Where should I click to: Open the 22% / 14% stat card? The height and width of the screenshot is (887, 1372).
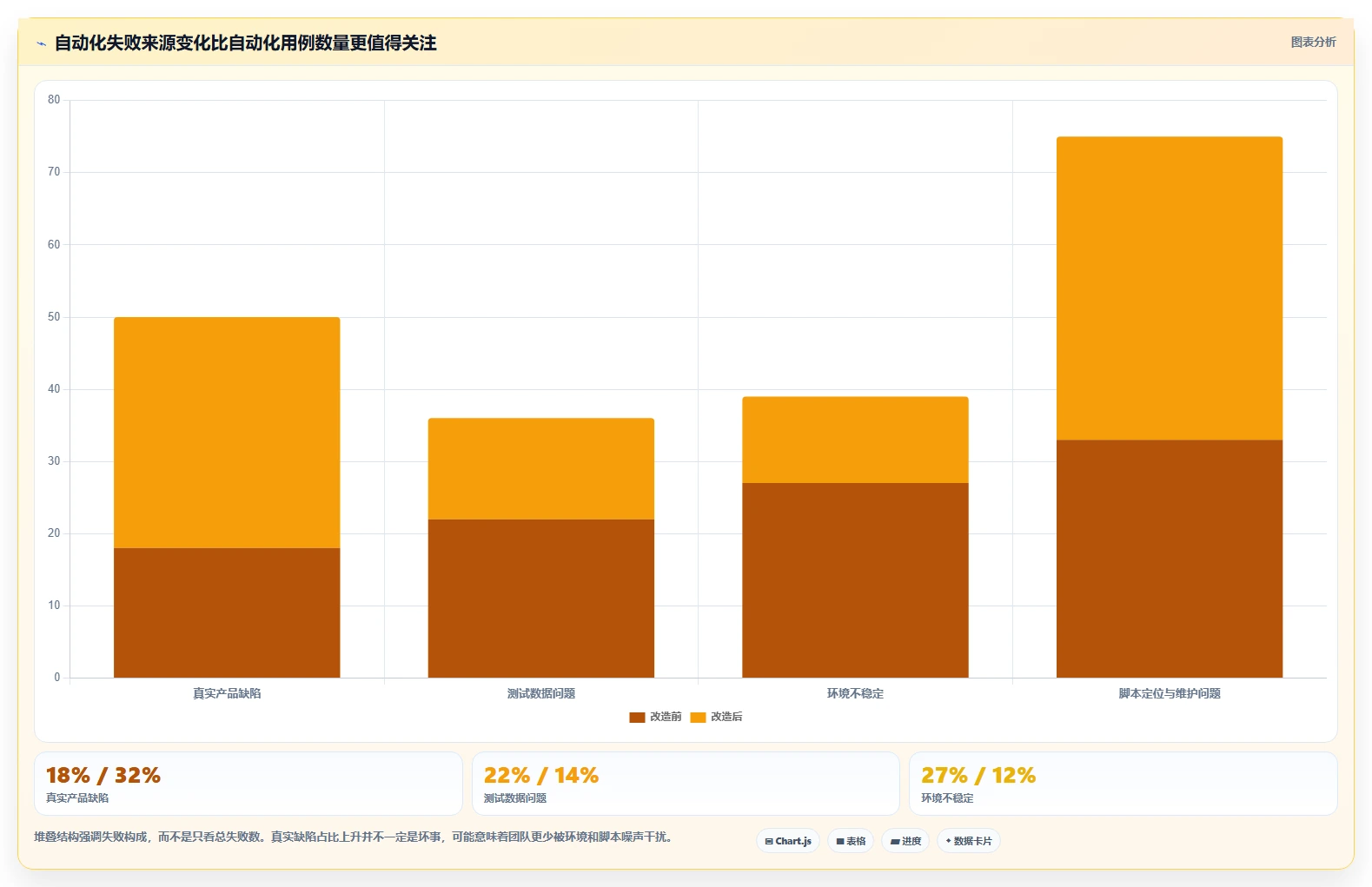click(686, 784)
